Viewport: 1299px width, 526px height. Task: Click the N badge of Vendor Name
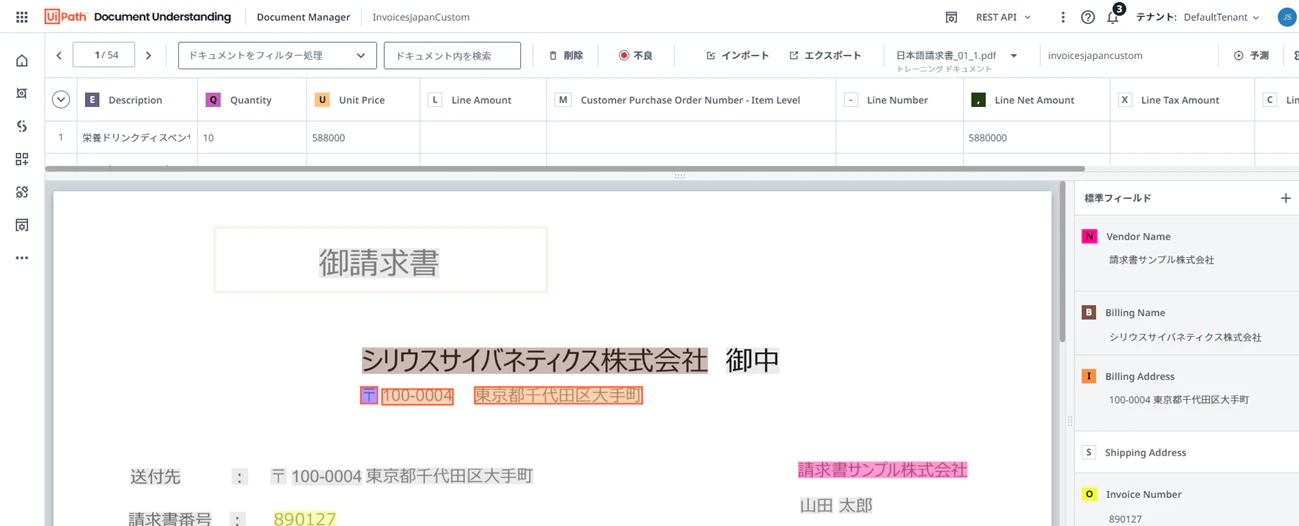tap(1089, 236)
